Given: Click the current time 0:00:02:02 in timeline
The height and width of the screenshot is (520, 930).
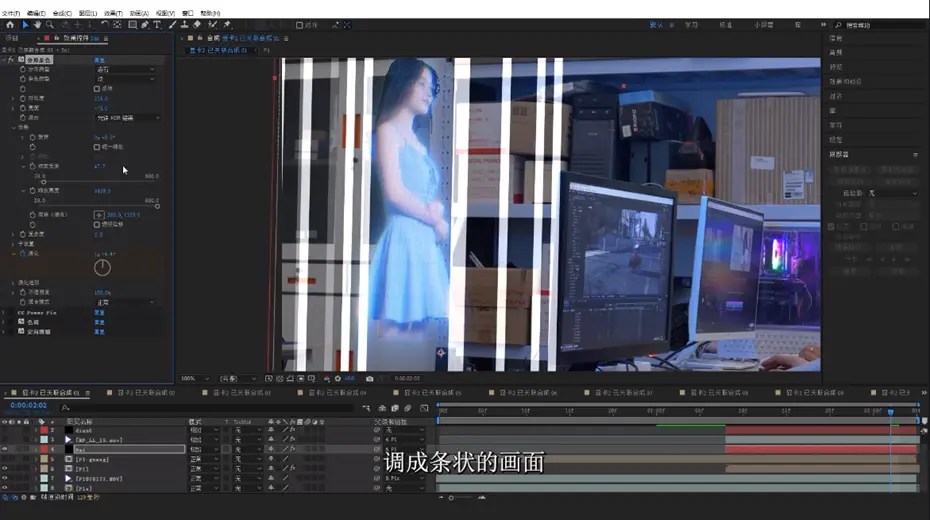Looking at the screenshot, I should [28, 406].
